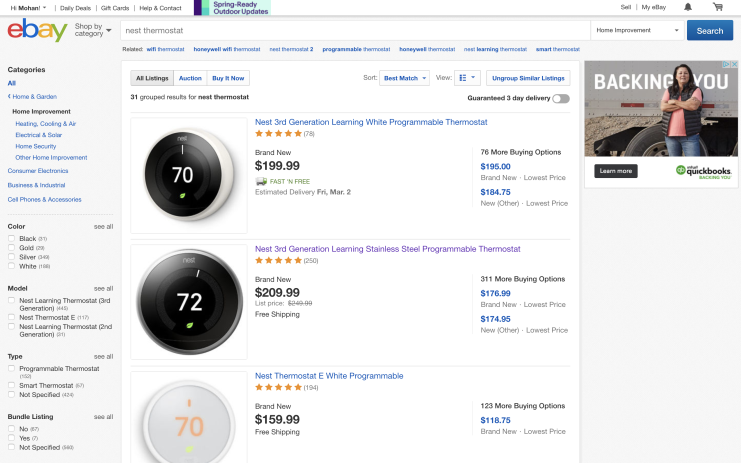Click related search wifi thermostat

click(165, 49)
